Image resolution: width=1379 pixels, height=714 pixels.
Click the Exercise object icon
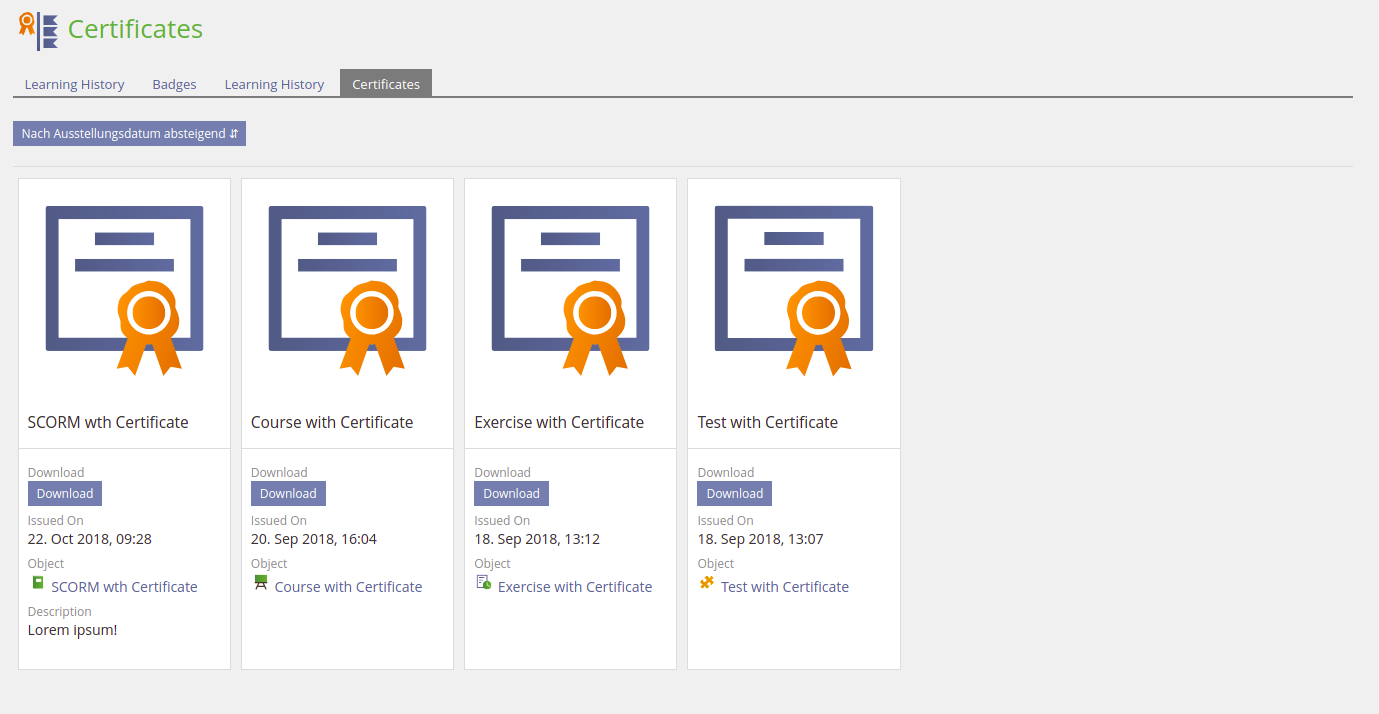click(x=484, y=582)
